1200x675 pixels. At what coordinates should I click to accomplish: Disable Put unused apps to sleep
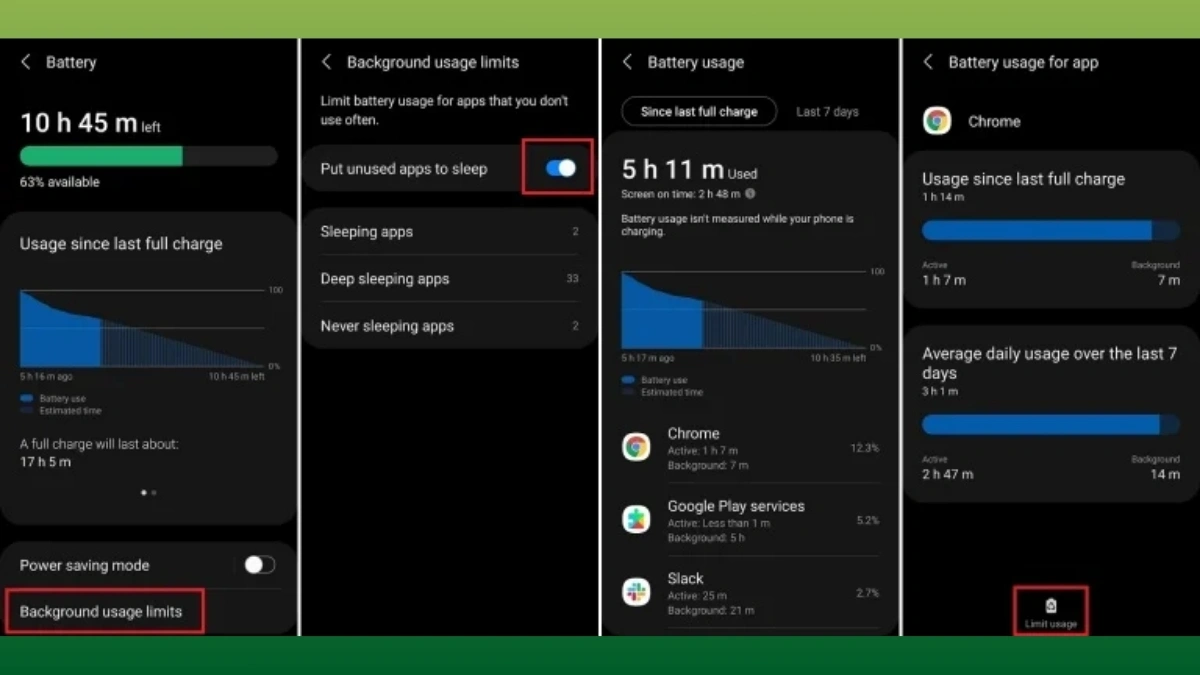[x=558, y=168]
